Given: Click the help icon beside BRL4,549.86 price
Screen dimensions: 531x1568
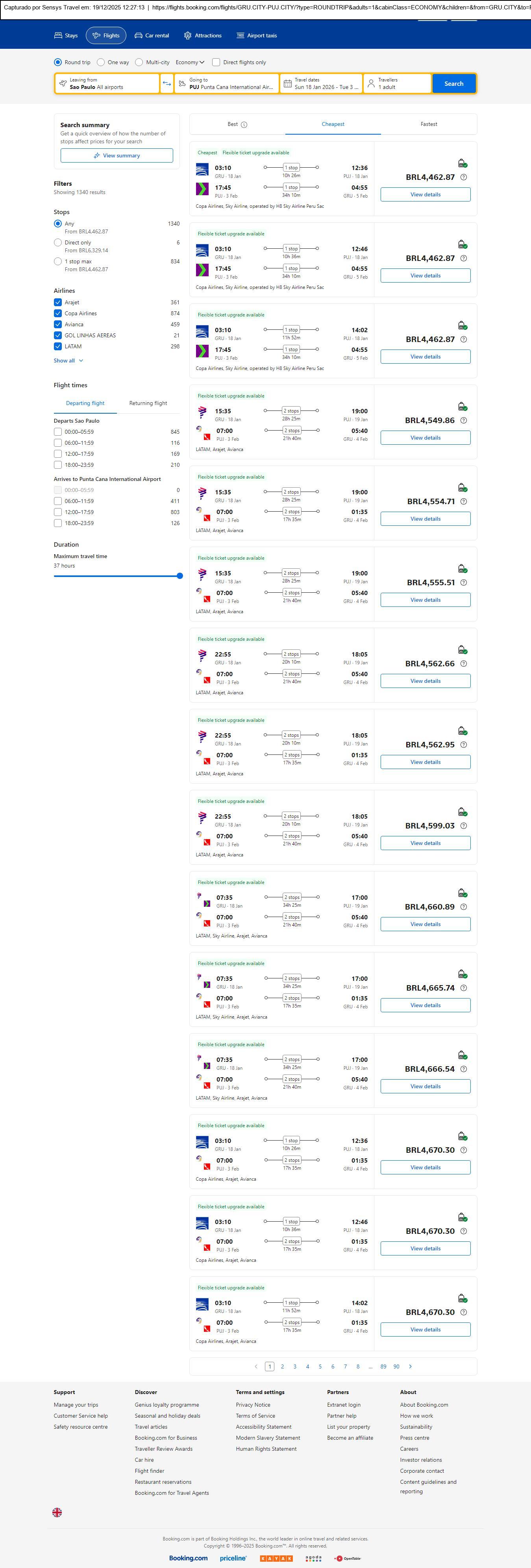Looking at the screenshot, I should [x=463, y=421].
